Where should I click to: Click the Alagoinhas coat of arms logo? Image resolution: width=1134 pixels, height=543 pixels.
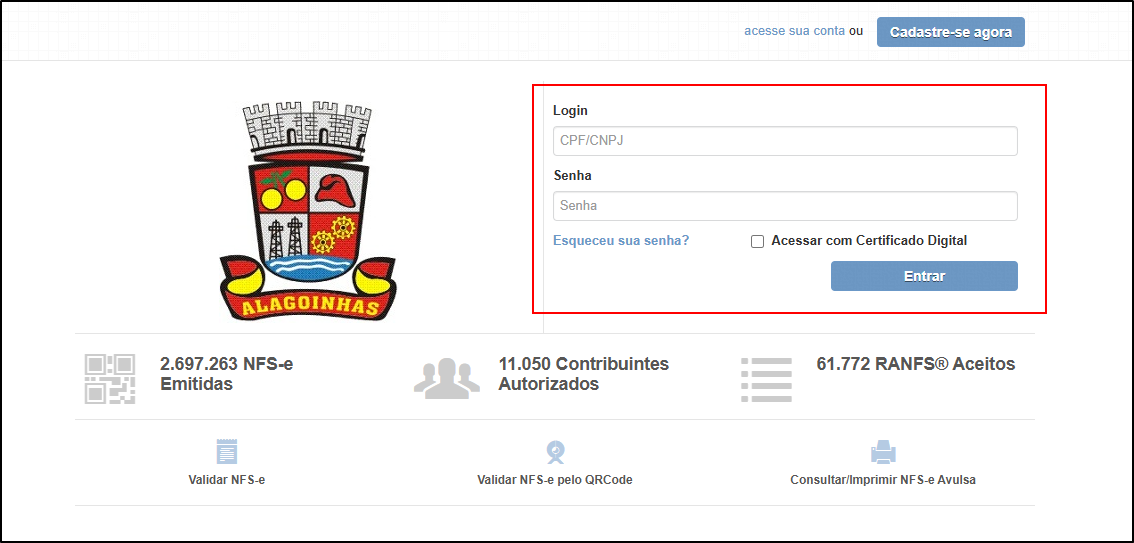coord(307,210)
